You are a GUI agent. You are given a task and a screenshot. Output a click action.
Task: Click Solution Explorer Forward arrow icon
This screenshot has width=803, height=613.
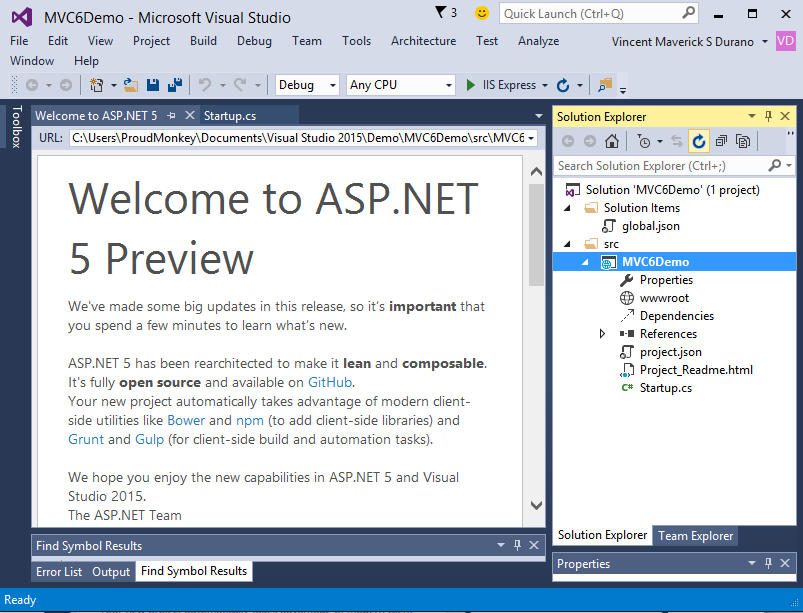590,141
